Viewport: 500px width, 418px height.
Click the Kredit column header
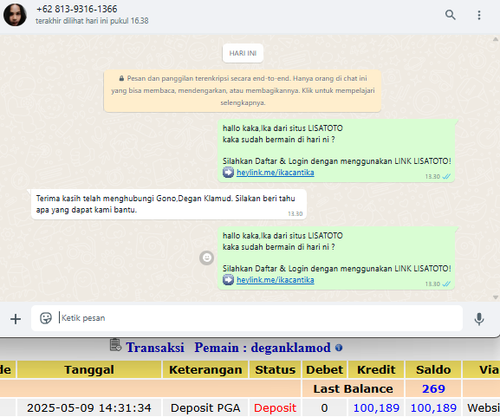point(376,370)
